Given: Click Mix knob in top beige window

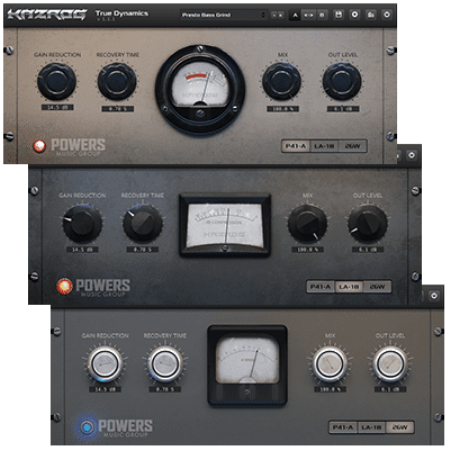Looking at the screenshot, I should (x=282, y=81).
